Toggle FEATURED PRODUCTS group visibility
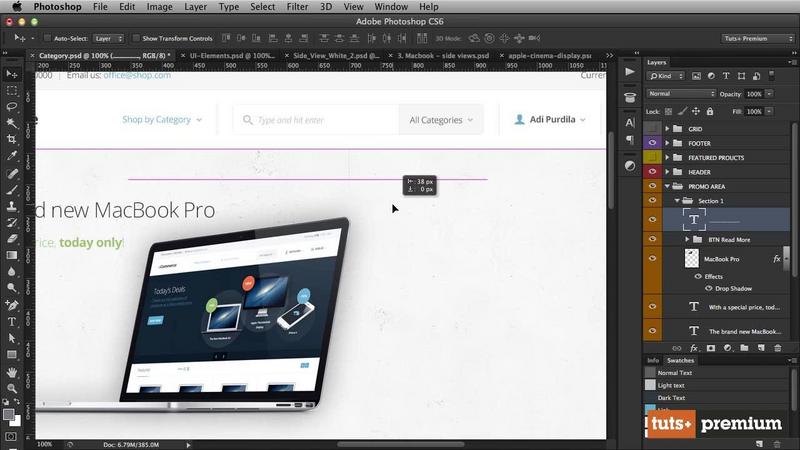This screenshot has height=450, width=800. click(x=652, y=157)
